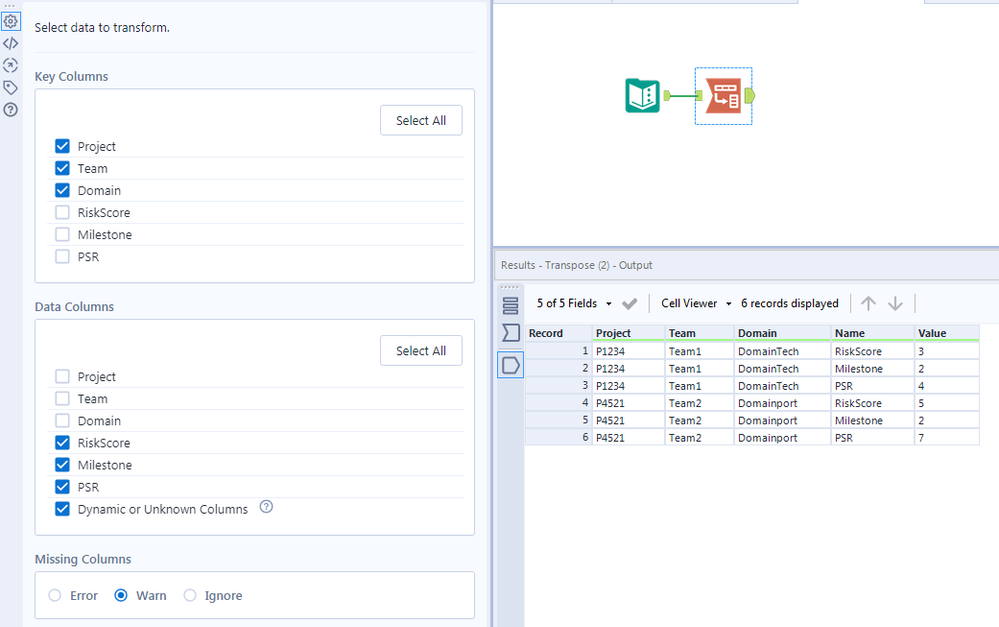Screen dimensions: 999x627
Task: Check Milestone in Key Columns
Action: [62, 234]
